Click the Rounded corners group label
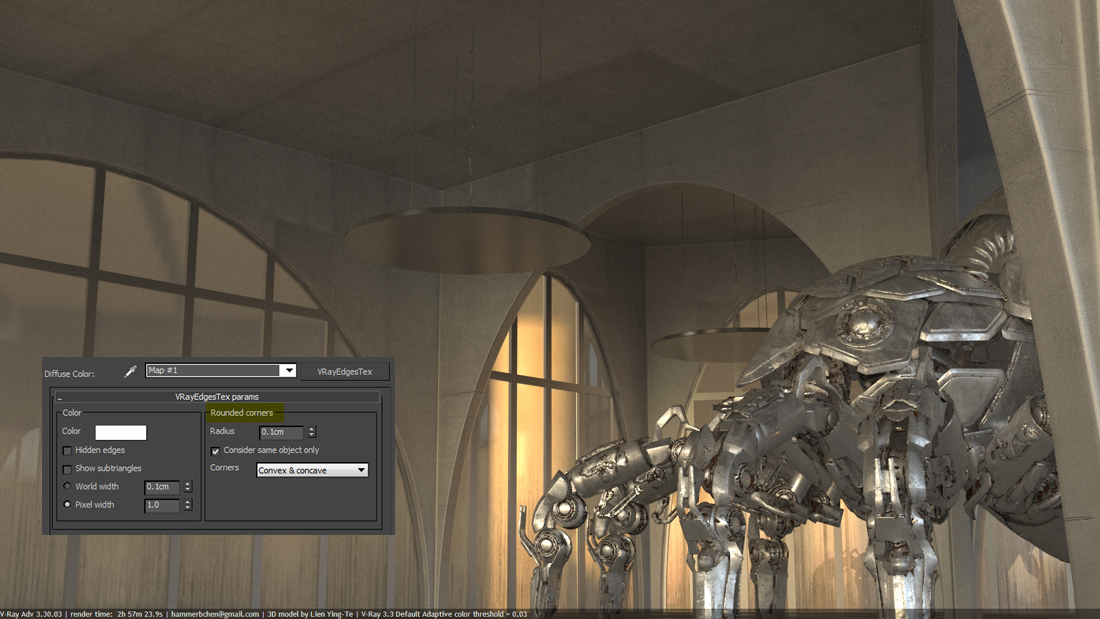 242,413
